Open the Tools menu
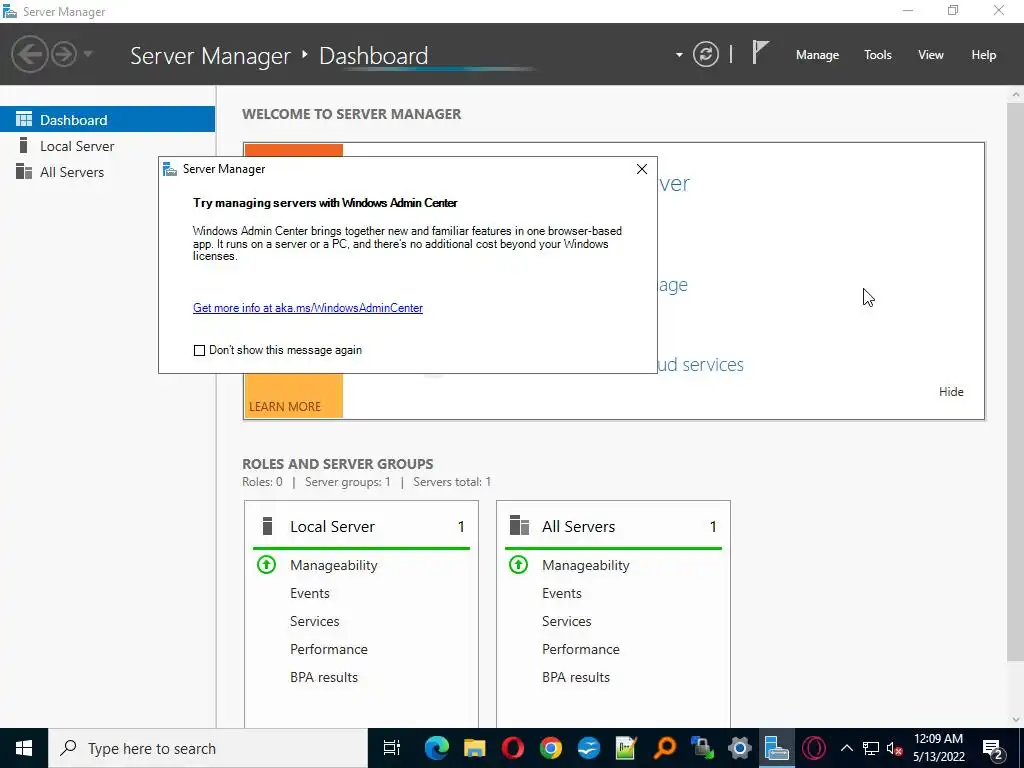The height and width of the screenshot is (768, 1024). pos(878,55)
